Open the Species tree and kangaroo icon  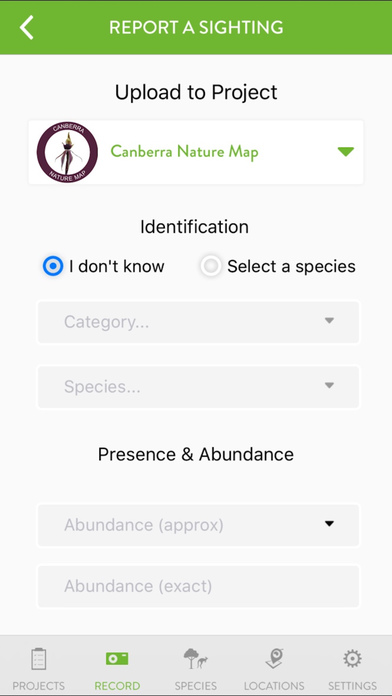[196, 659]
